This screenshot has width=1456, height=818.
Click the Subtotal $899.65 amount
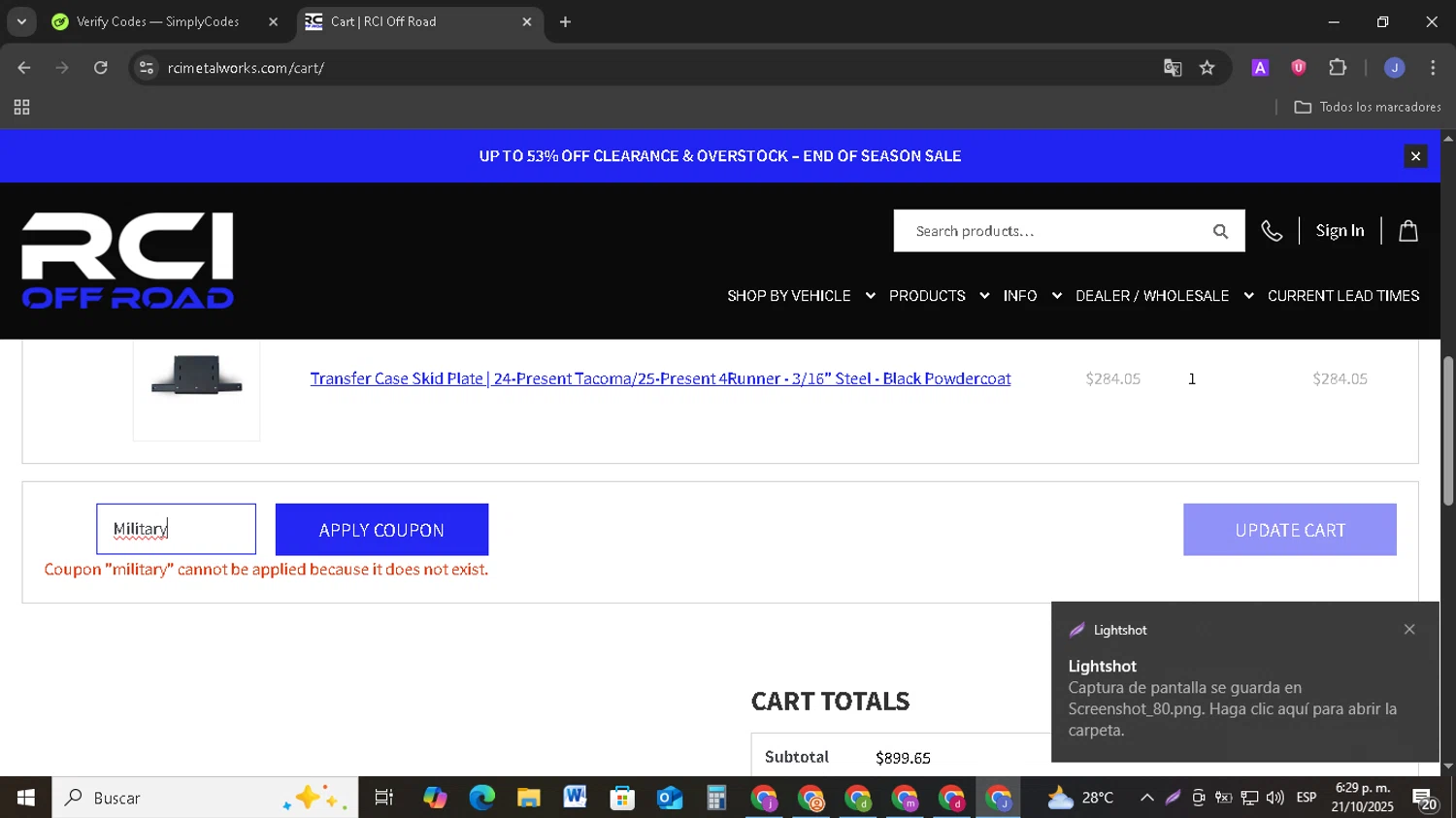(903, 758)
